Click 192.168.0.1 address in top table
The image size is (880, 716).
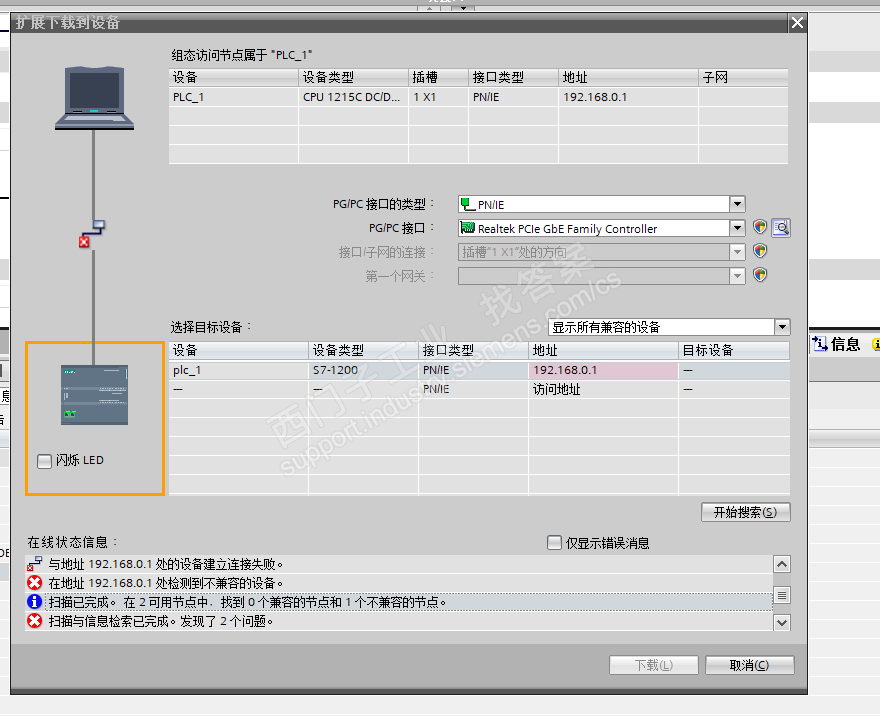[x=628, y=97]
